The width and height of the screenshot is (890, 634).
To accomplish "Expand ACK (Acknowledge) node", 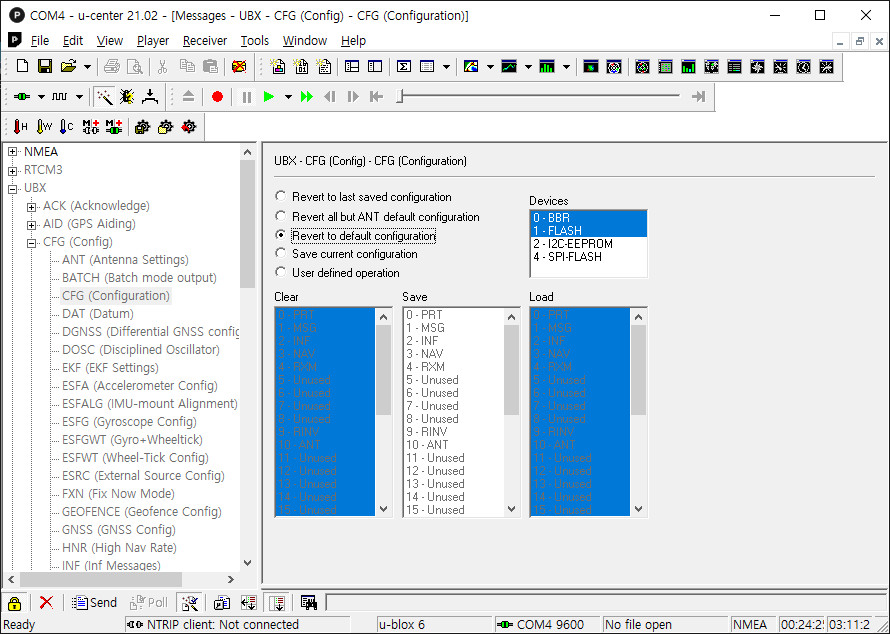I will [x=32, y=207].
